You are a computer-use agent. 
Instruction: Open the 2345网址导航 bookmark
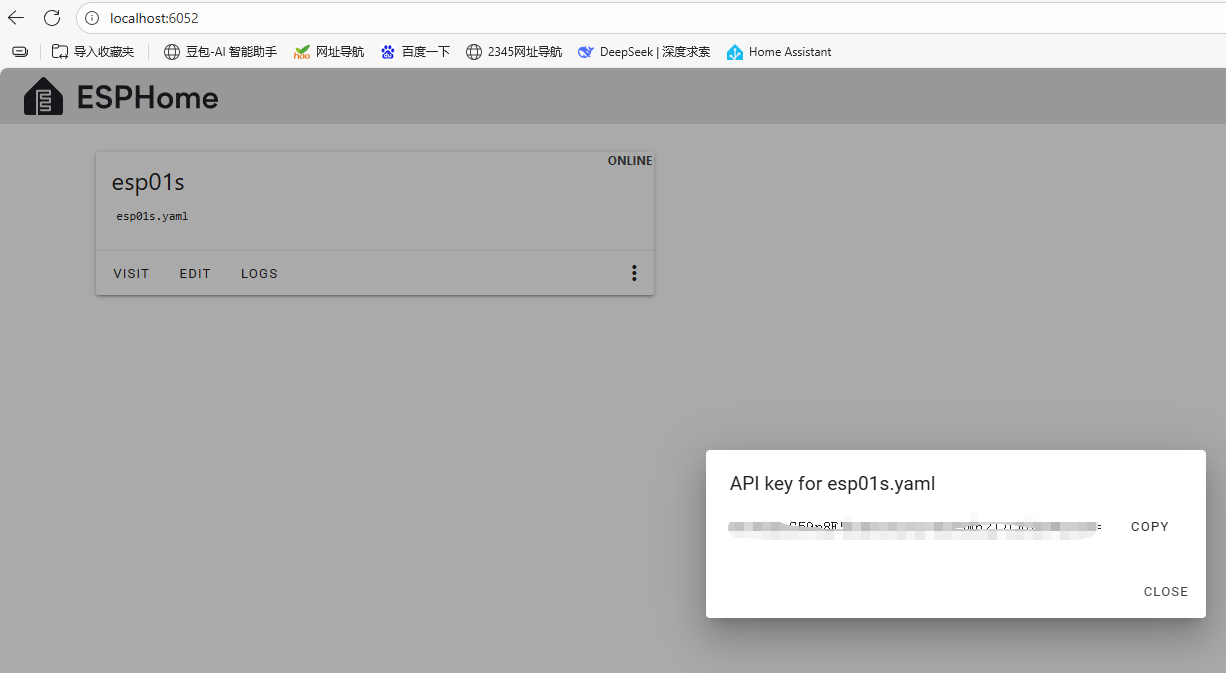(x=514, y=52)
